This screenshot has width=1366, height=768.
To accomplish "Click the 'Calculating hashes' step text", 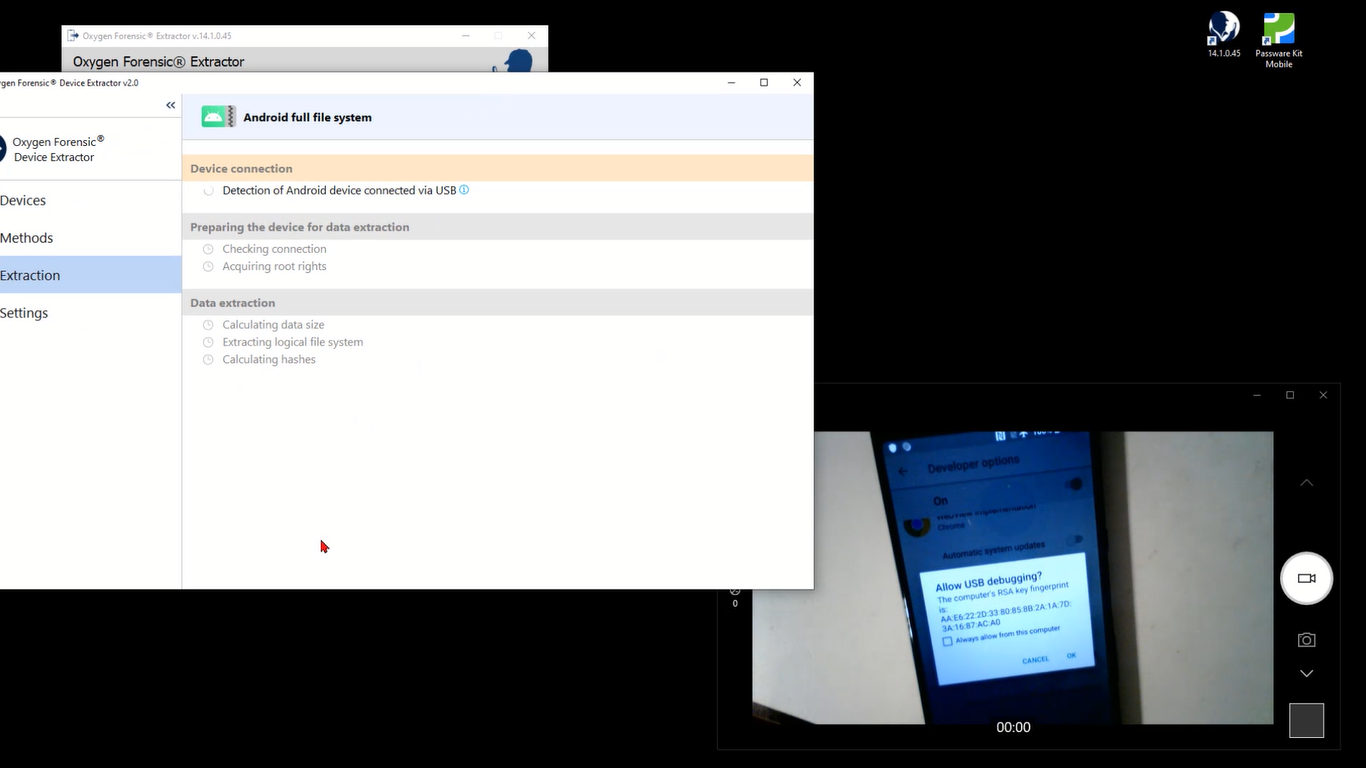I will click(269, 359).
